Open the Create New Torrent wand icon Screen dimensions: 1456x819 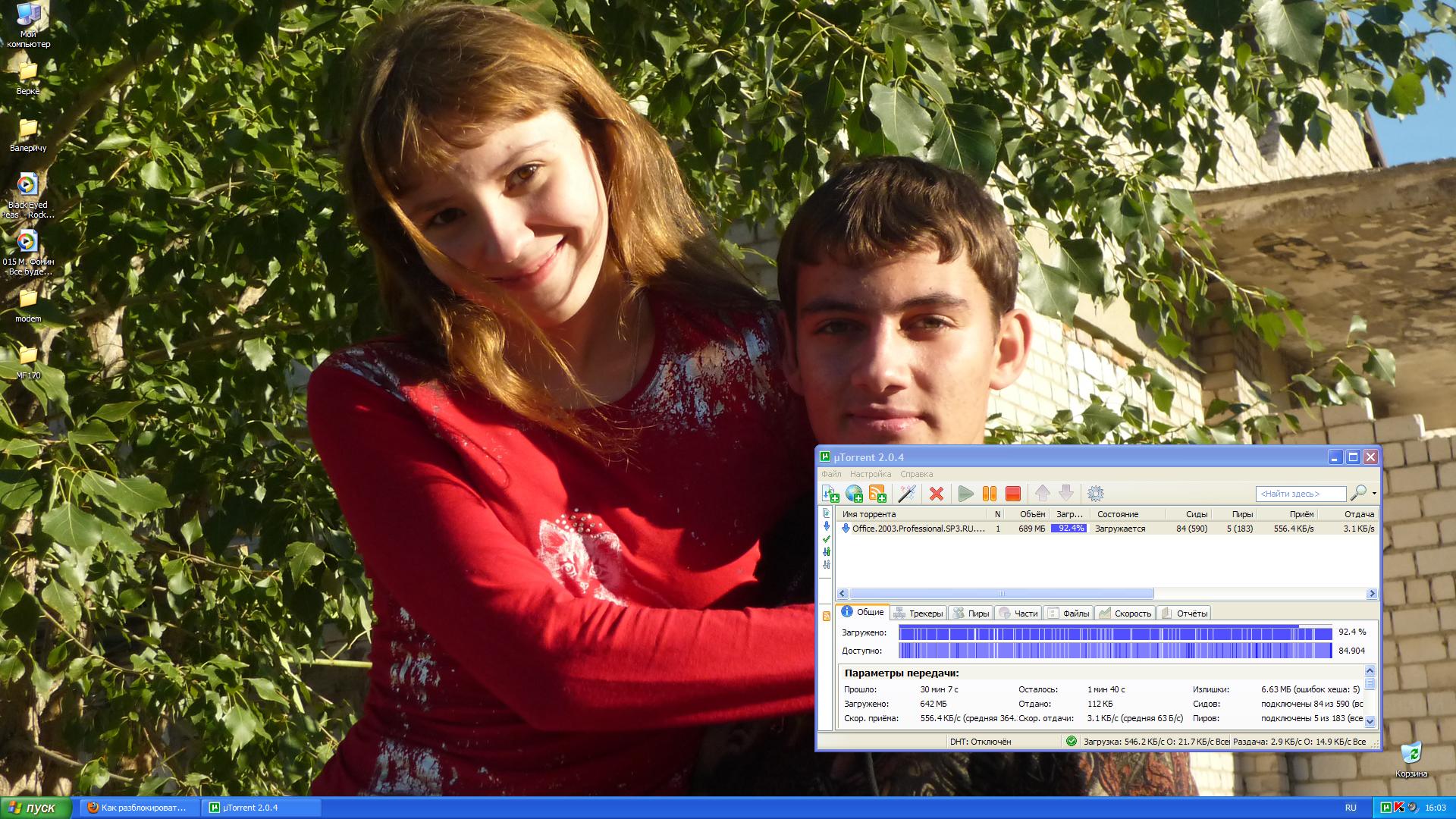coord(906,494)
